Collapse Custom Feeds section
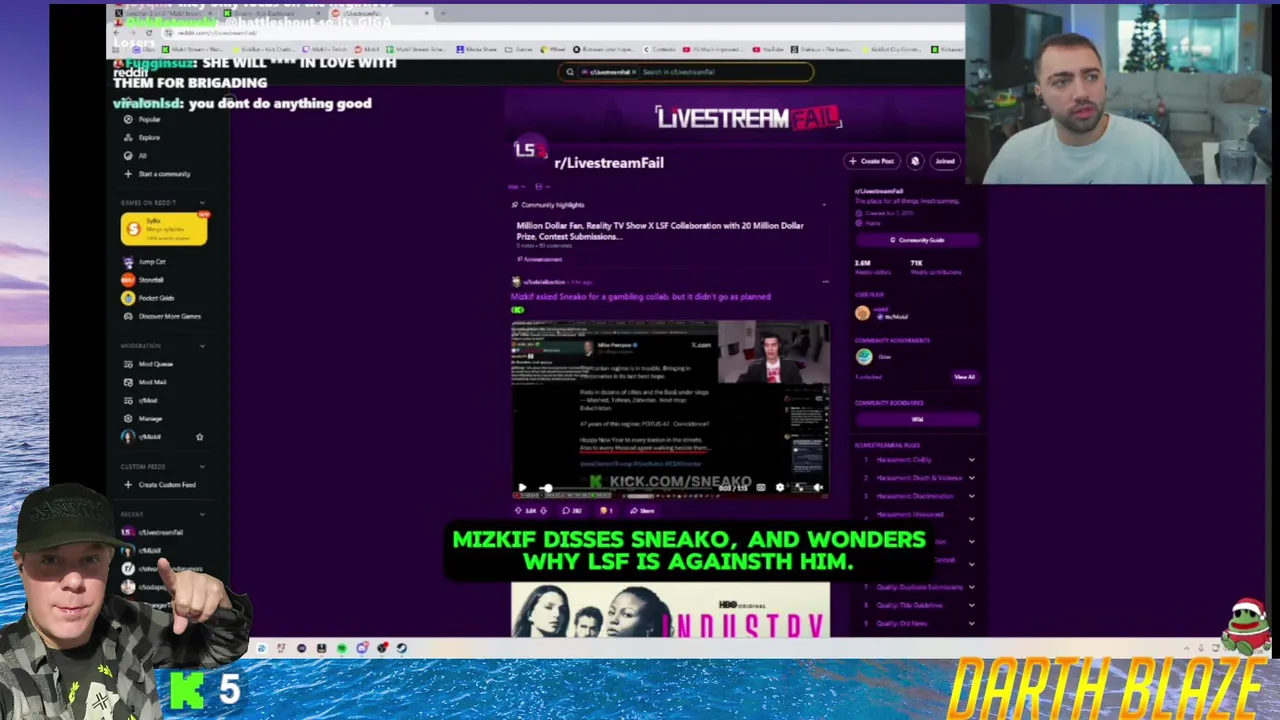This screenshot has width=1280, height=720. pos(202,467)
